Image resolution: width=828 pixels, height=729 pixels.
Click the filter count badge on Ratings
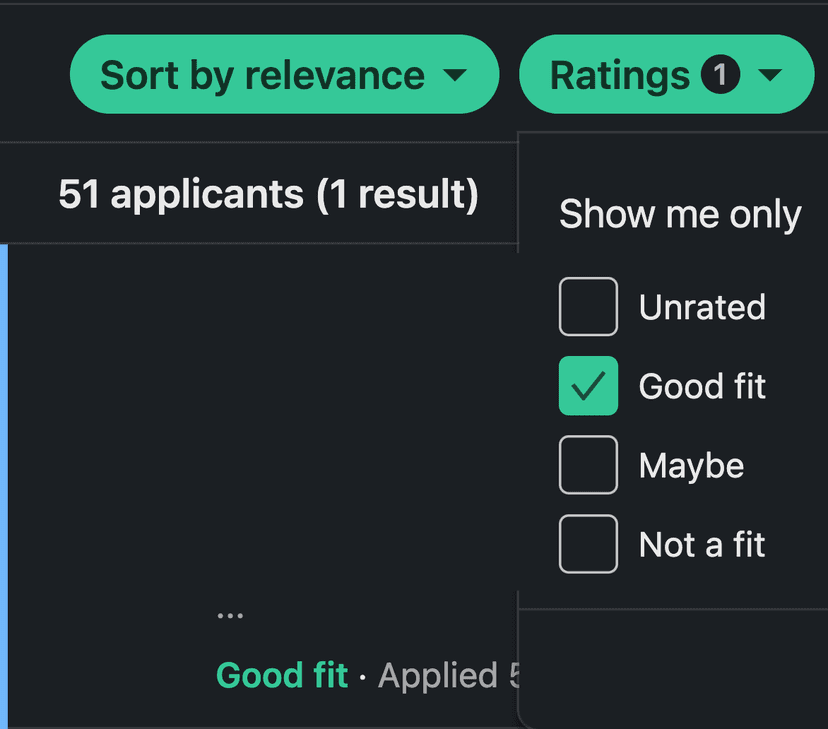point(720,75)
